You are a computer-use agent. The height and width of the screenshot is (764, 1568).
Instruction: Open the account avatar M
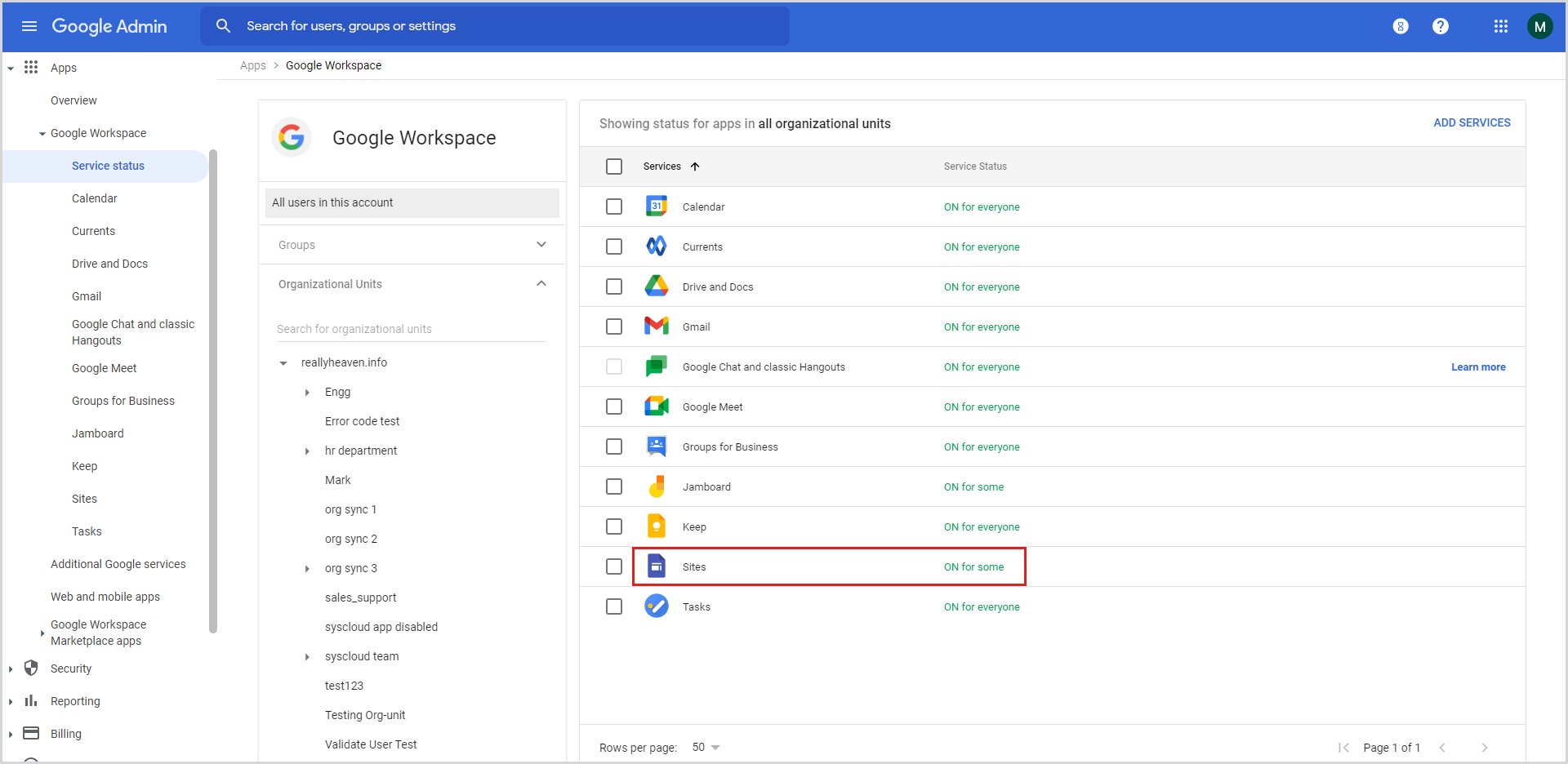click(1540, 26)
